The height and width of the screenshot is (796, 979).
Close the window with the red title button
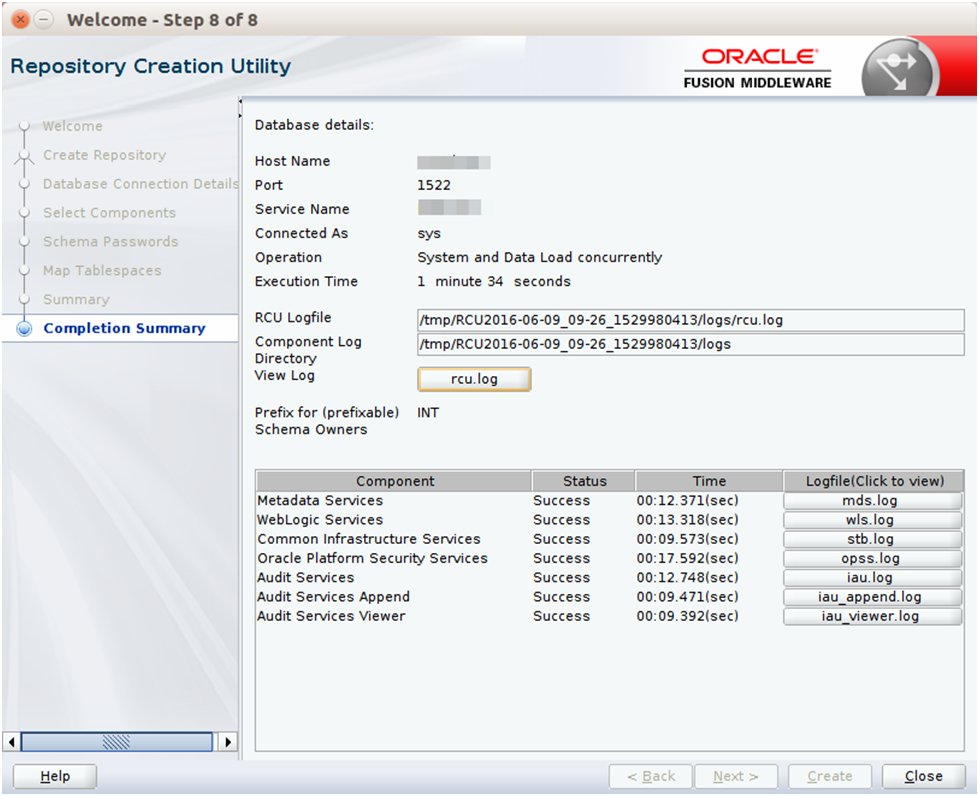click(x=20, y=20)
